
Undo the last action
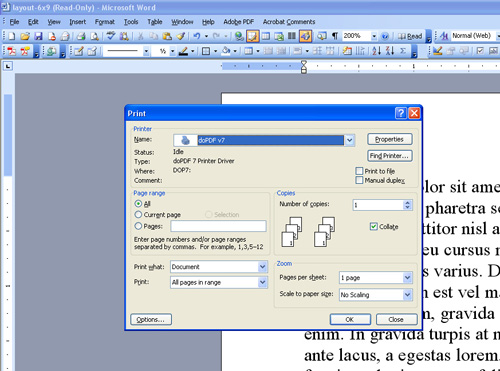[197, 36]
